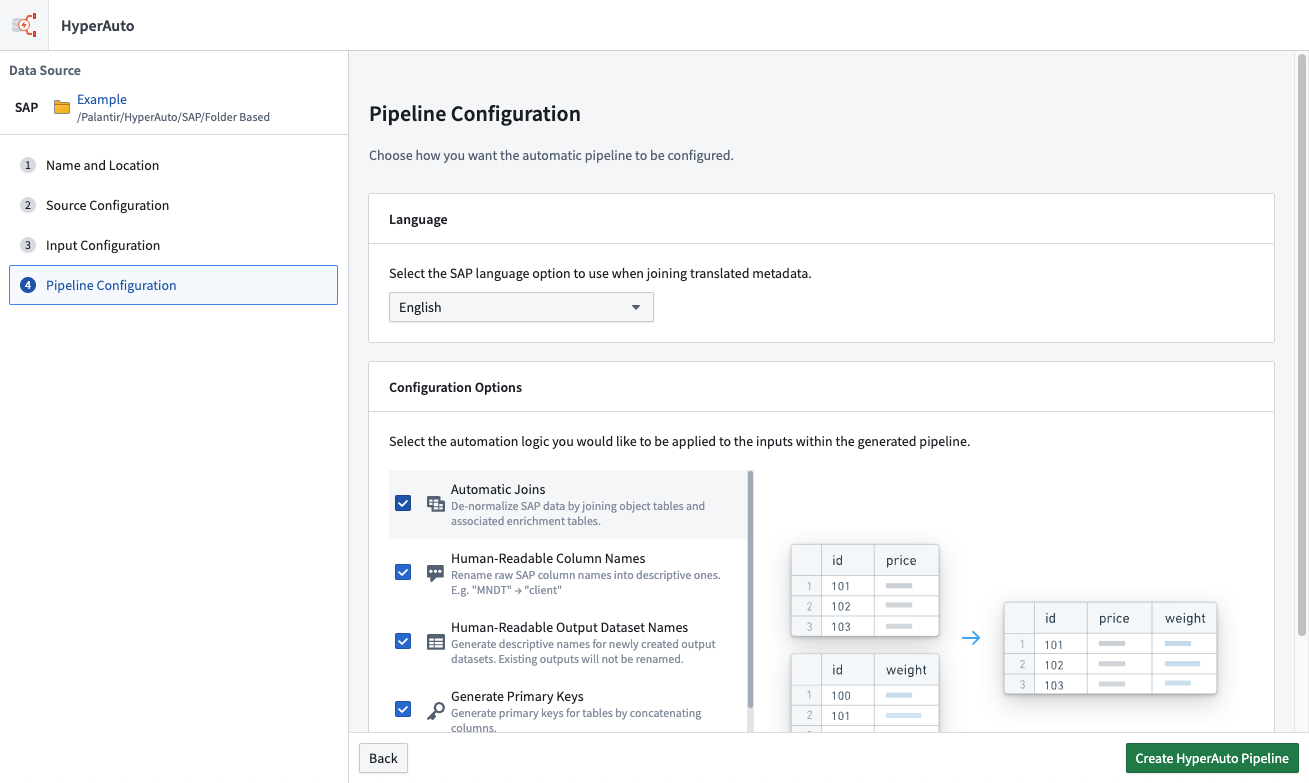Select Pipeline Configuration step
This screenshot has width=1309, height=783.
173,285
